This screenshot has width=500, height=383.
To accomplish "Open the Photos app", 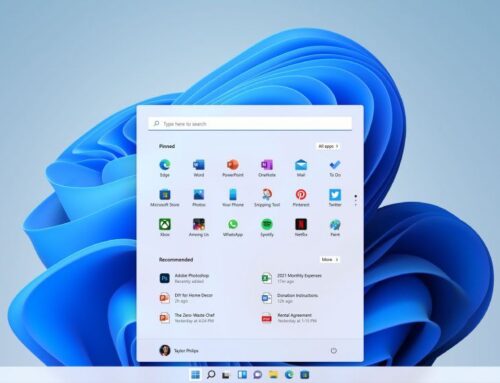I will [x=199, y=198].
